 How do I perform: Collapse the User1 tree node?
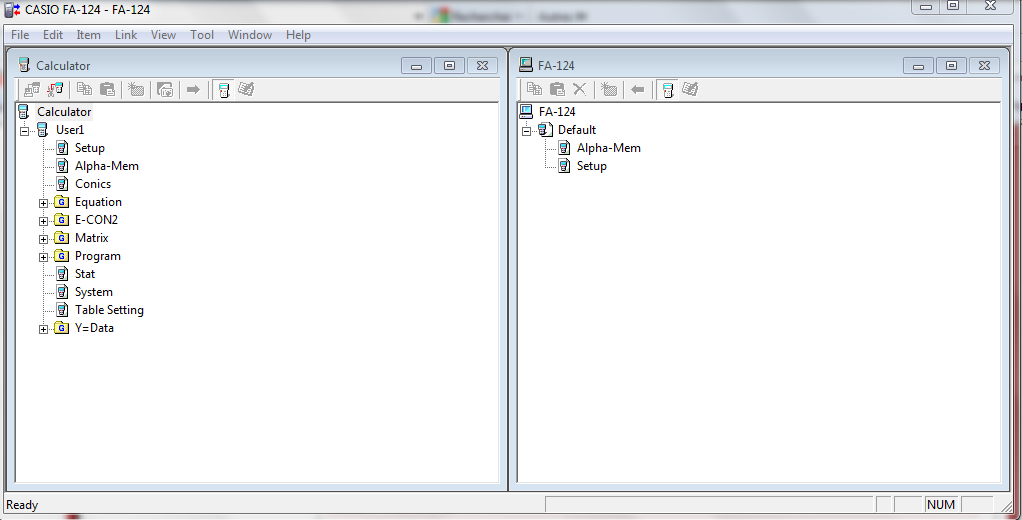tap(24, 131)
